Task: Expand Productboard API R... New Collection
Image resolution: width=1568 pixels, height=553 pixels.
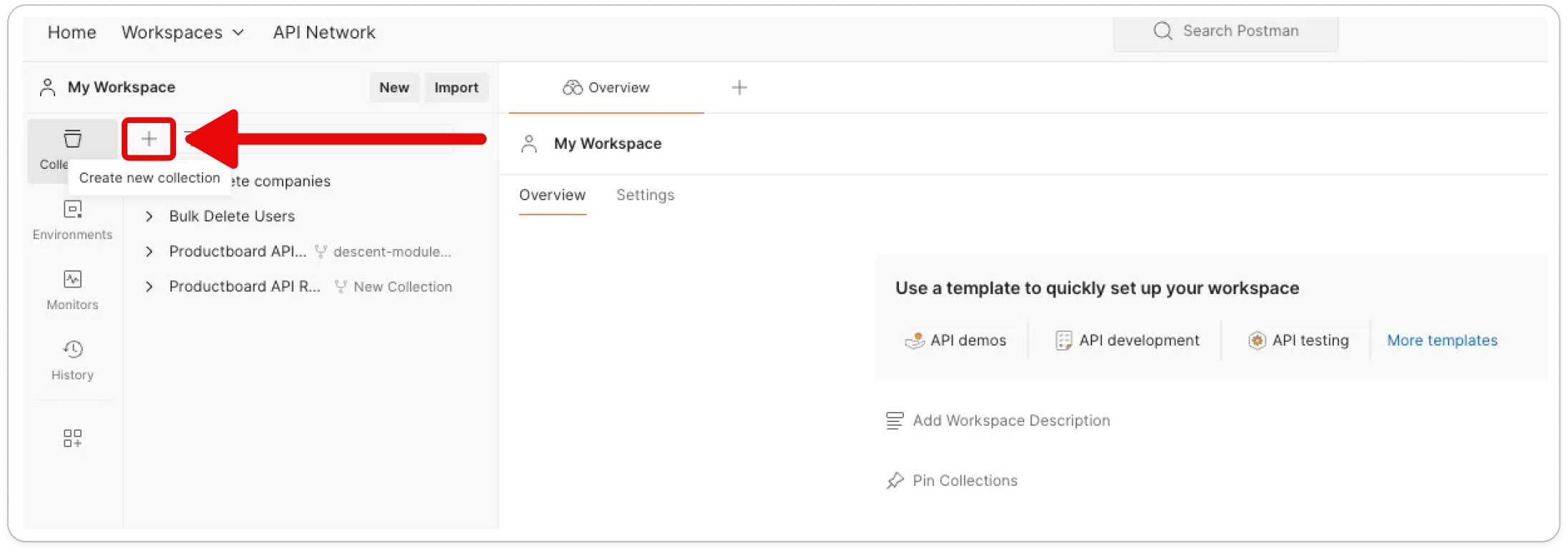Action: click(149, 287)
